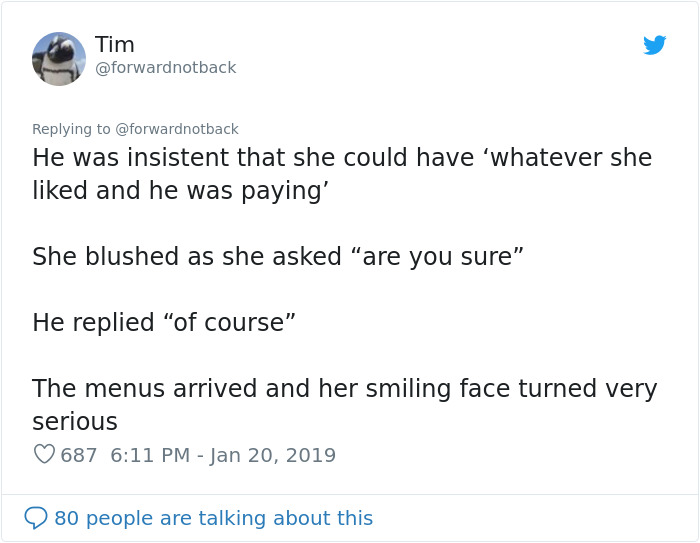This screenshot has width=700, height=543.
Task: Click the gray "Replying to" label
Action: pyautogui.click(x=72, y=129)
